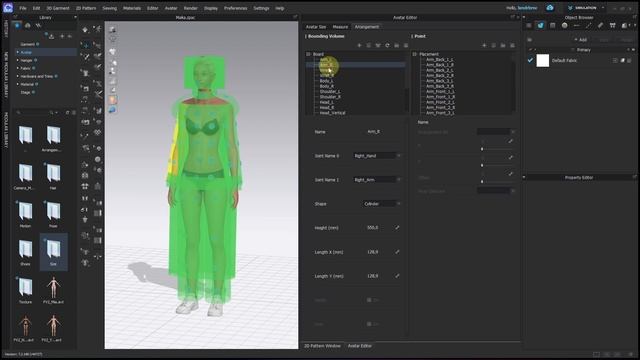Select Arm_Back_1_L in Placement list
640x360 pixels.
pos(439,60)
